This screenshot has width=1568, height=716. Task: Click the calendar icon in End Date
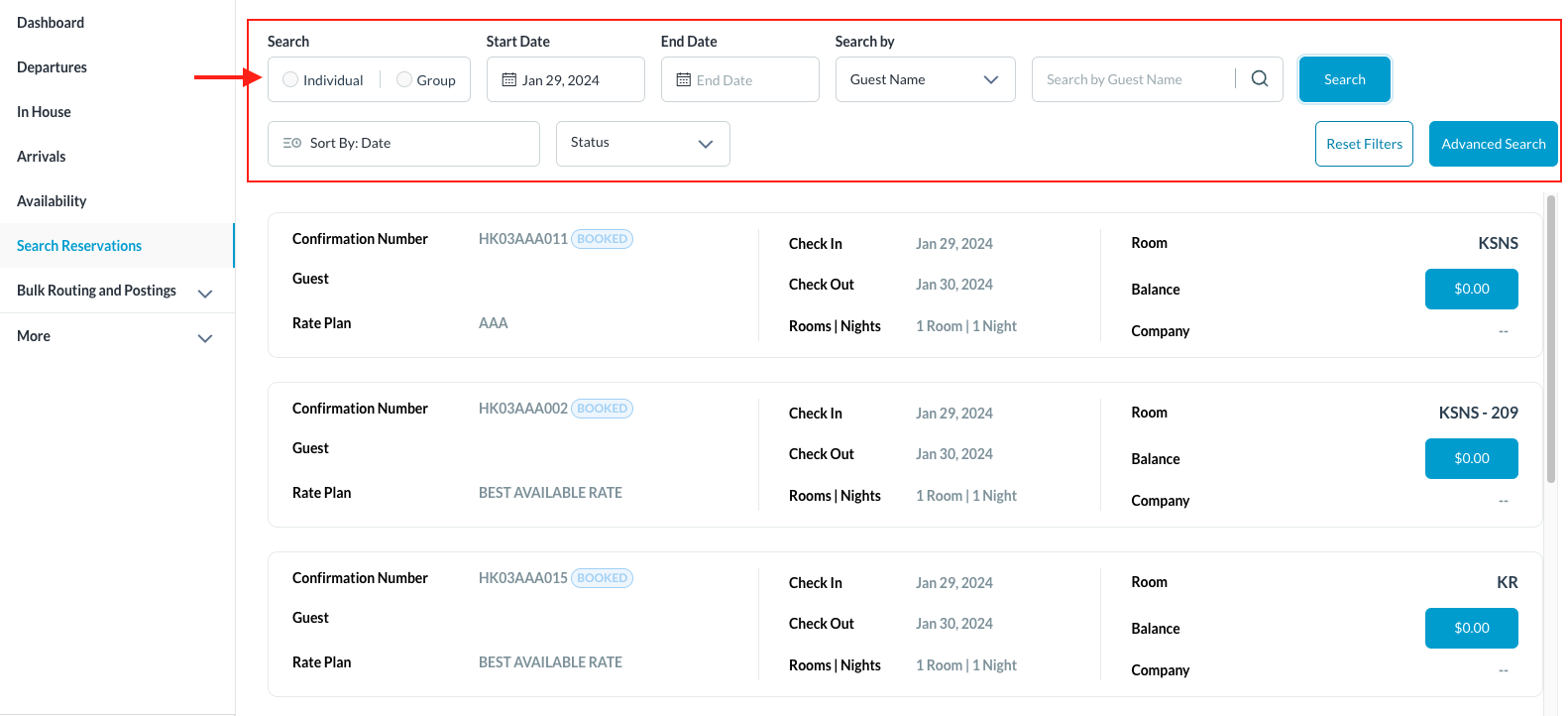(x=684, y=79)
